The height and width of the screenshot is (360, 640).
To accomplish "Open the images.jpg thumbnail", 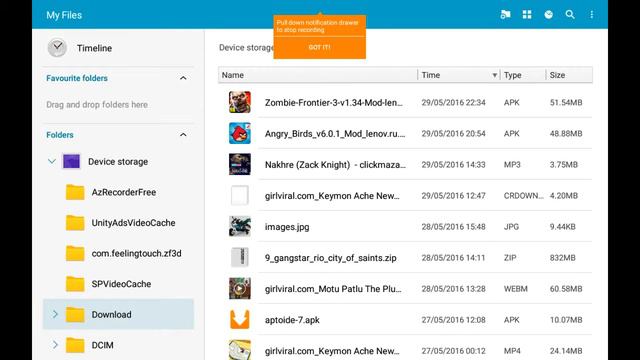I will click(240, 226).
